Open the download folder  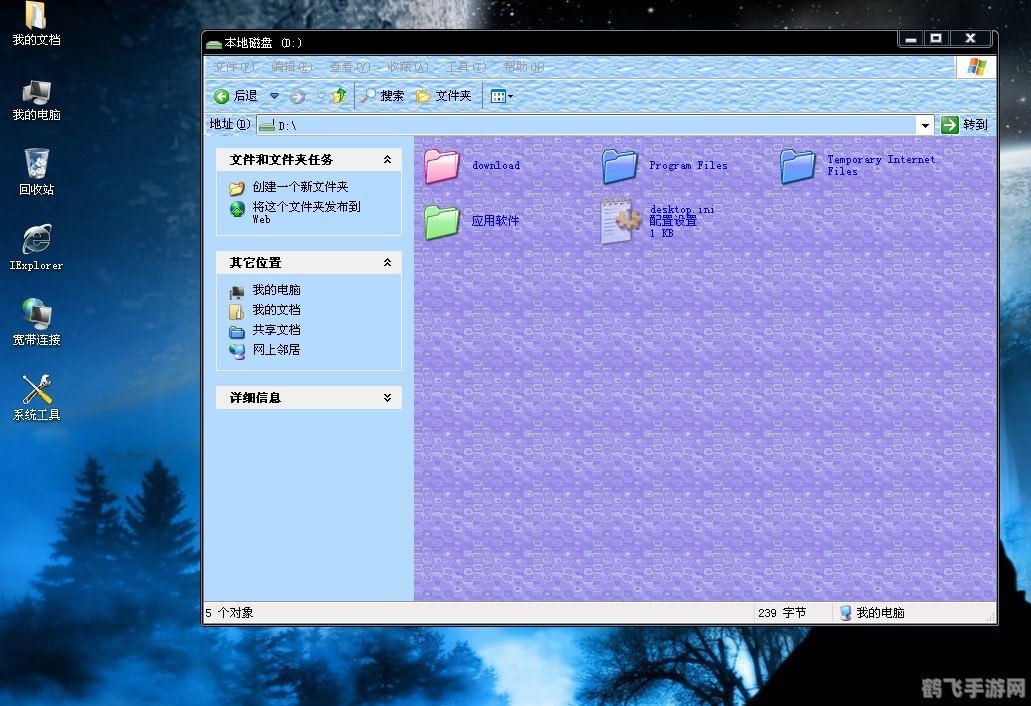coord(441,166)
